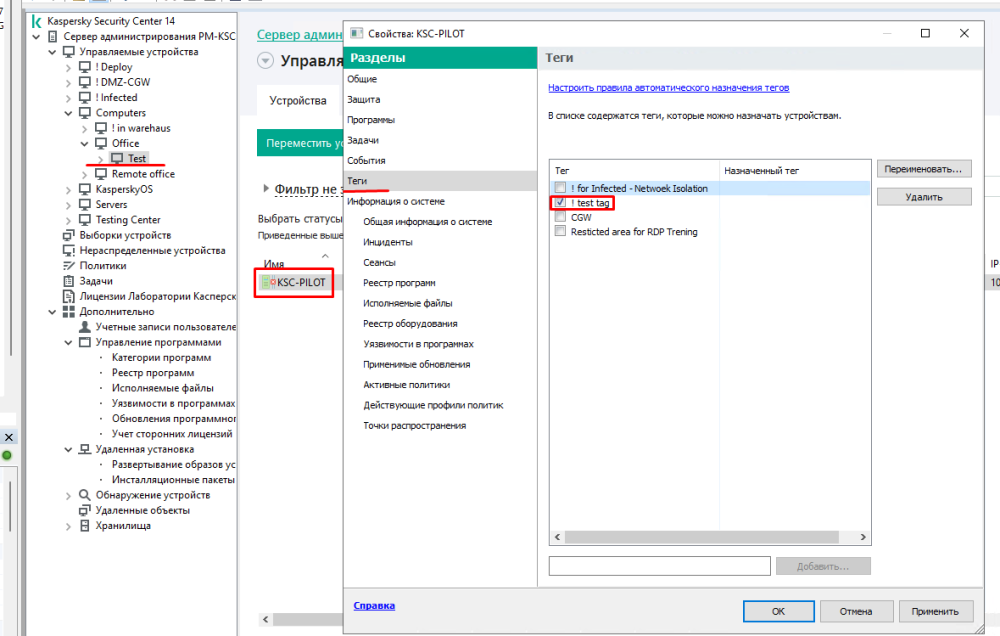Click the monitor icon beside ! Deploy
Screen dimensions: 1000x636
pyautogui.click(x=85, y=67)
